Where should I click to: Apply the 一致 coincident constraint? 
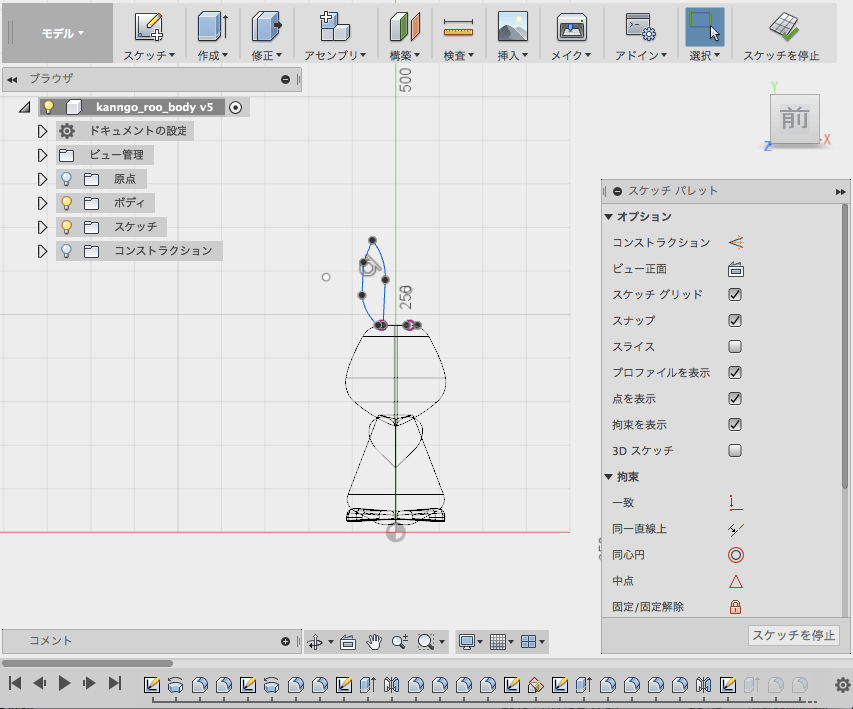[x=735, y=503]
